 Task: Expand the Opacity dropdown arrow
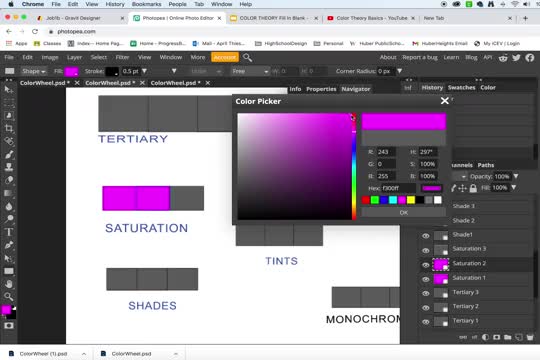pos(516,176)
